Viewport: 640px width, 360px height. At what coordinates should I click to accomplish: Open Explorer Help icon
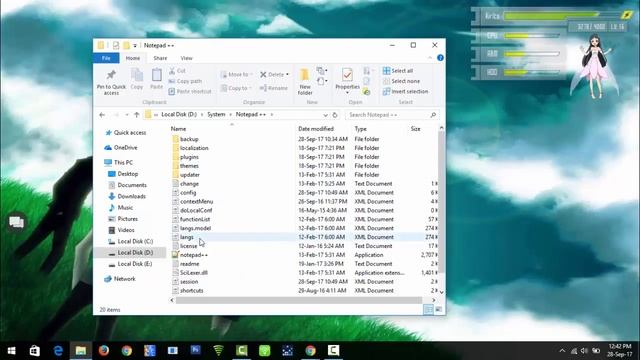pyautogui.click(x=440, y=58)
